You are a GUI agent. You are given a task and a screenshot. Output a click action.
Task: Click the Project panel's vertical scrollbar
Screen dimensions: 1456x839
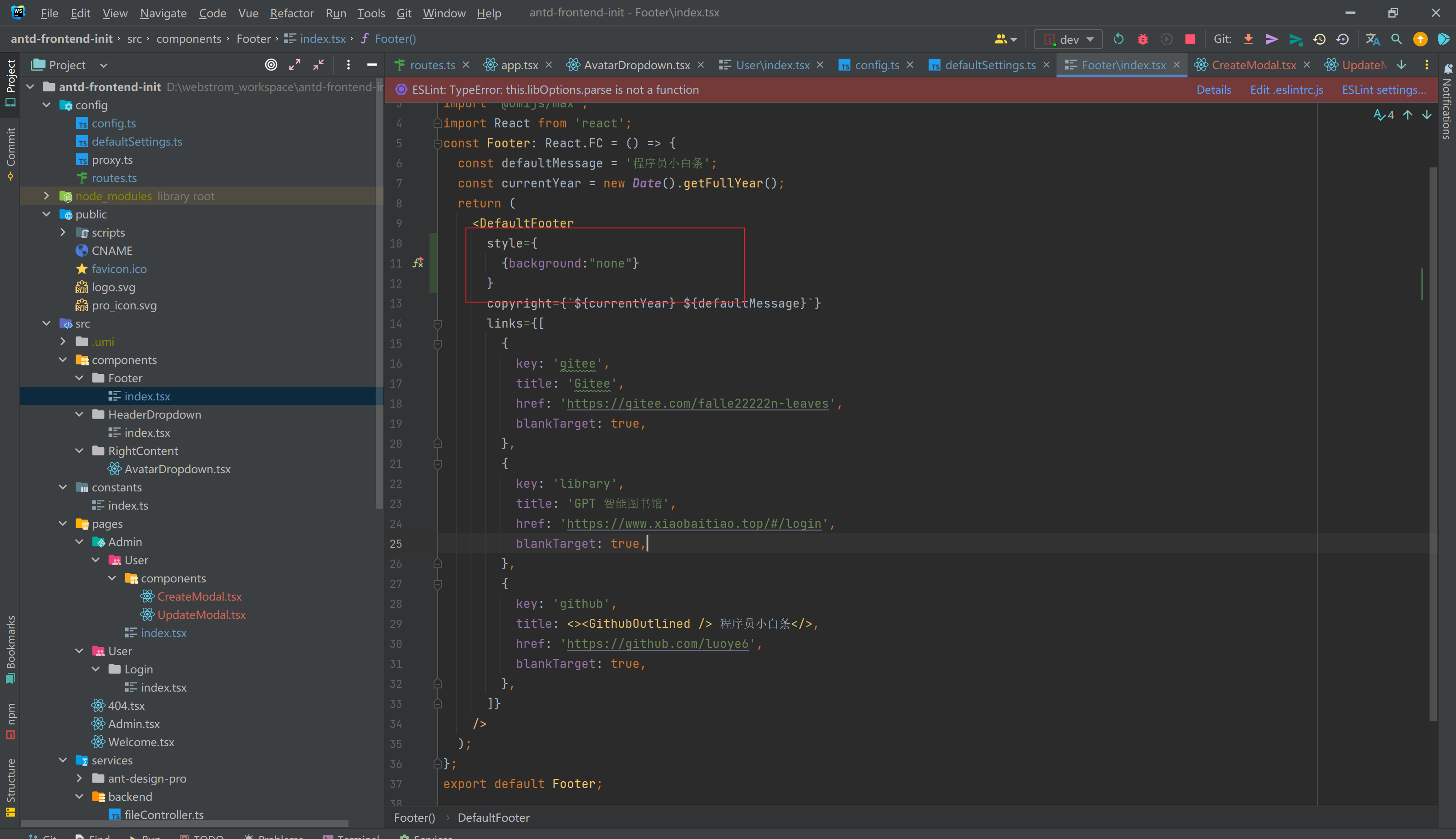pos(379,294)
